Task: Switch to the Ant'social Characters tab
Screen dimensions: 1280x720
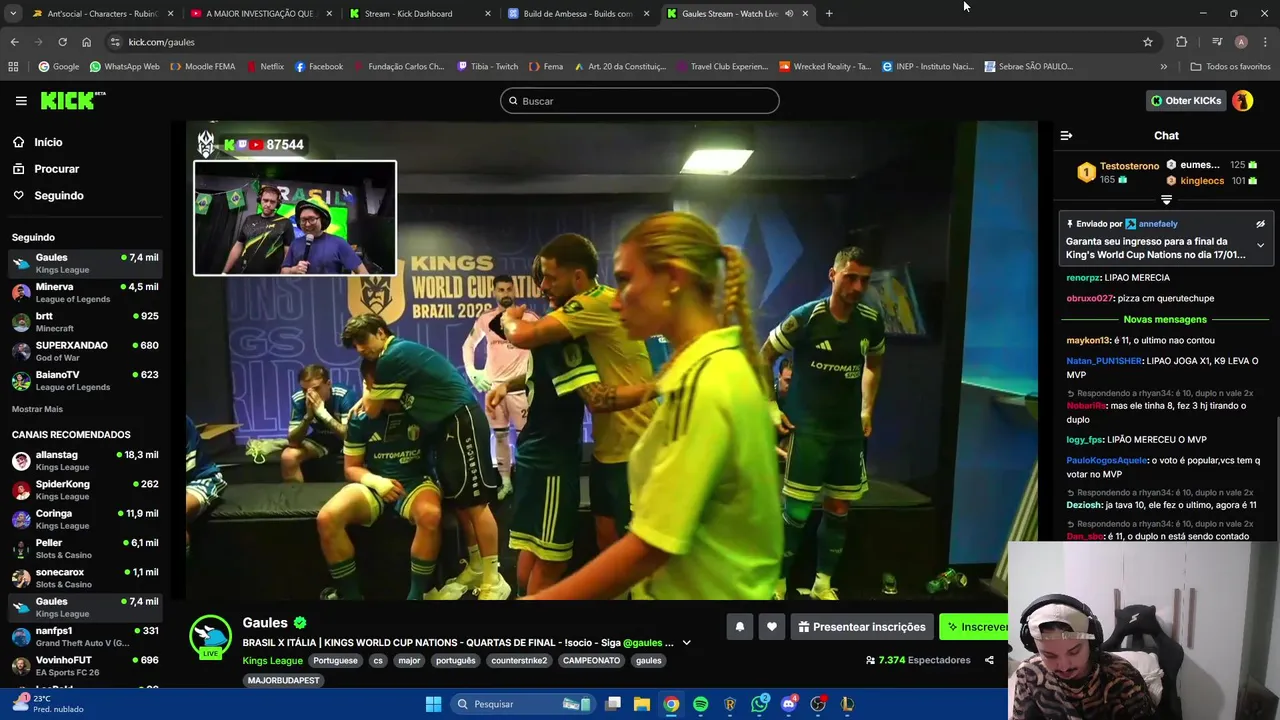Action: coord(103,14)
